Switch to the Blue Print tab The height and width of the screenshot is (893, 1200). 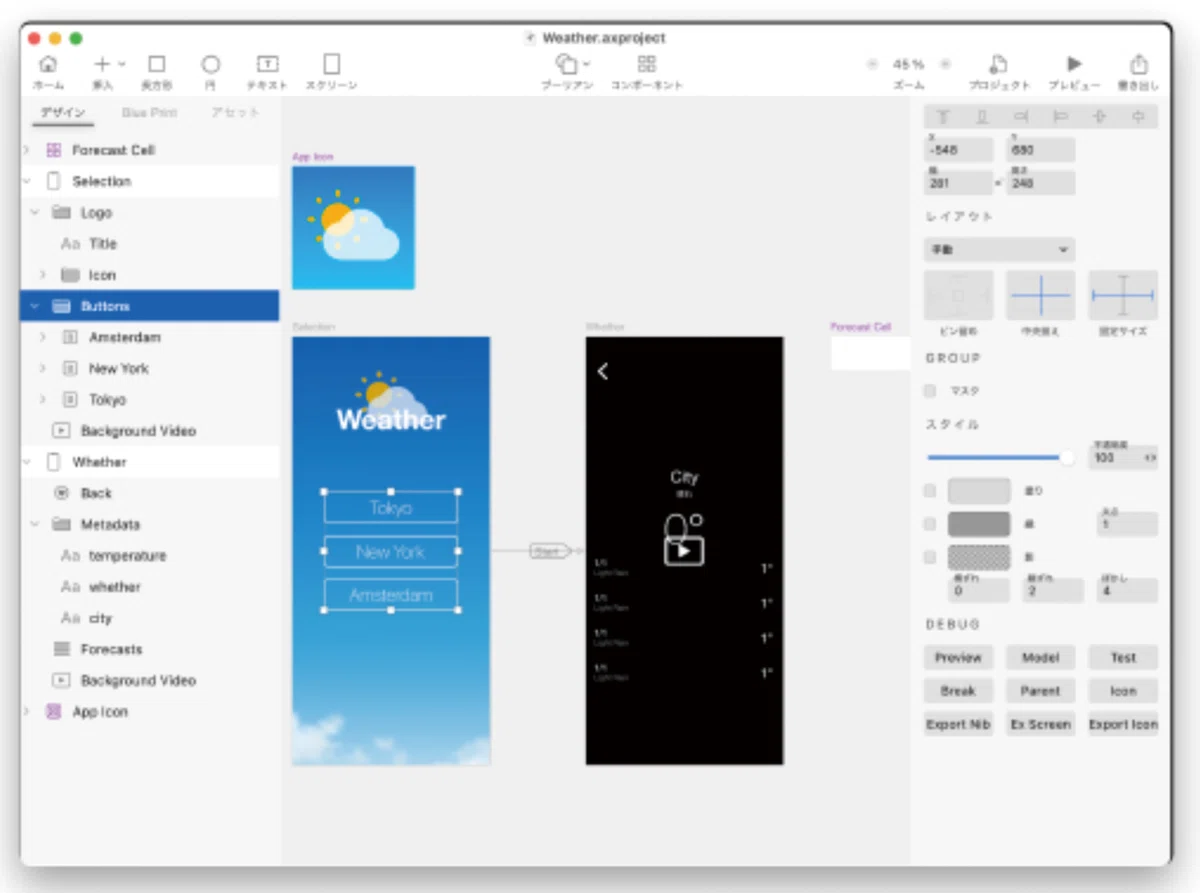tap(149, 113)
